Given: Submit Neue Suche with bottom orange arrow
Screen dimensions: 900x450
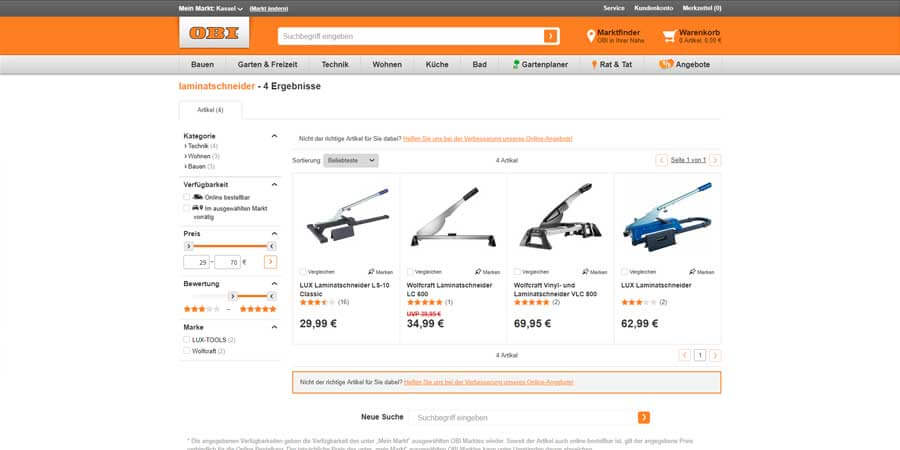Looking at the screenshot, I should (x=643, y=417).
